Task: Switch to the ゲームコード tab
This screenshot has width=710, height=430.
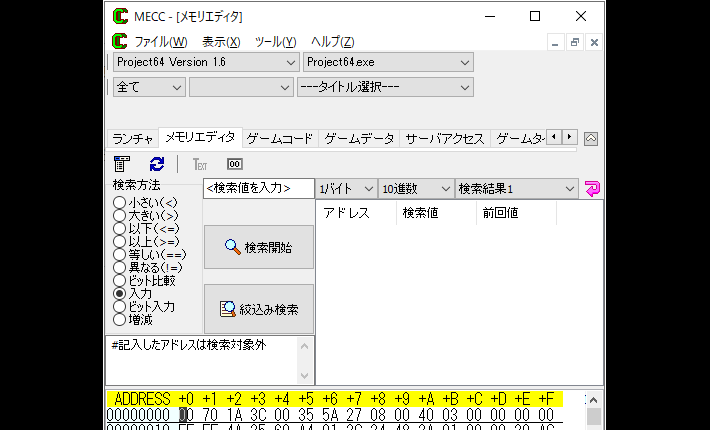Action: click(279, 139)
